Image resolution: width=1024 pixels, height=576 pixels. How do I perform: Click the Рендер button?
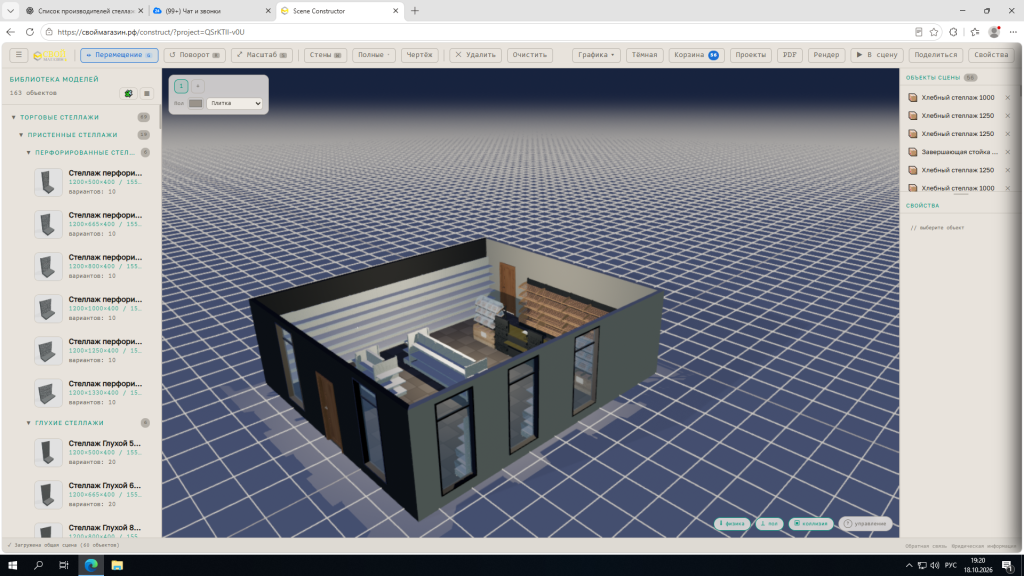pos(826,55)
